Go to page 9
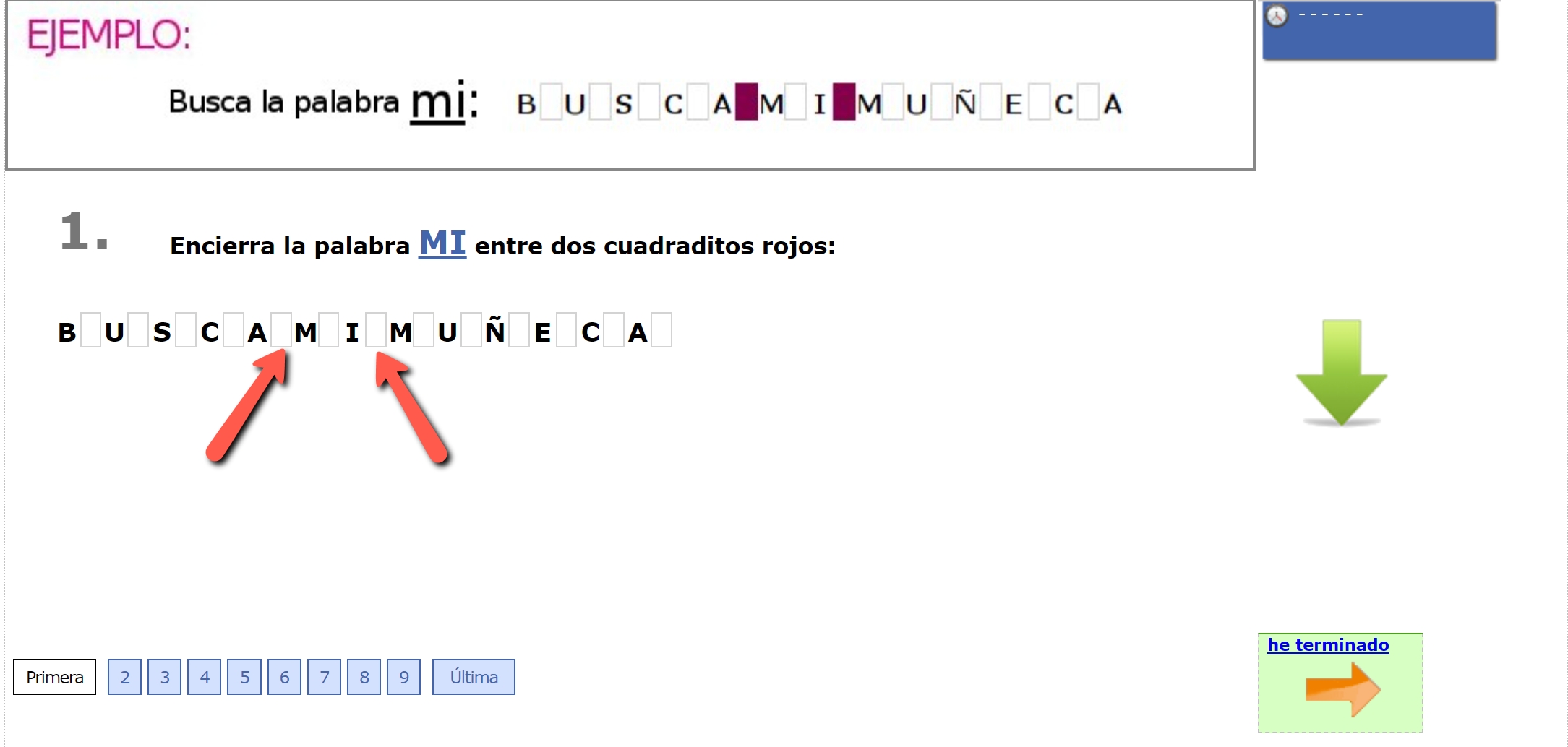This screenshot has height=747, width=1568. click(x=403, y=677)
